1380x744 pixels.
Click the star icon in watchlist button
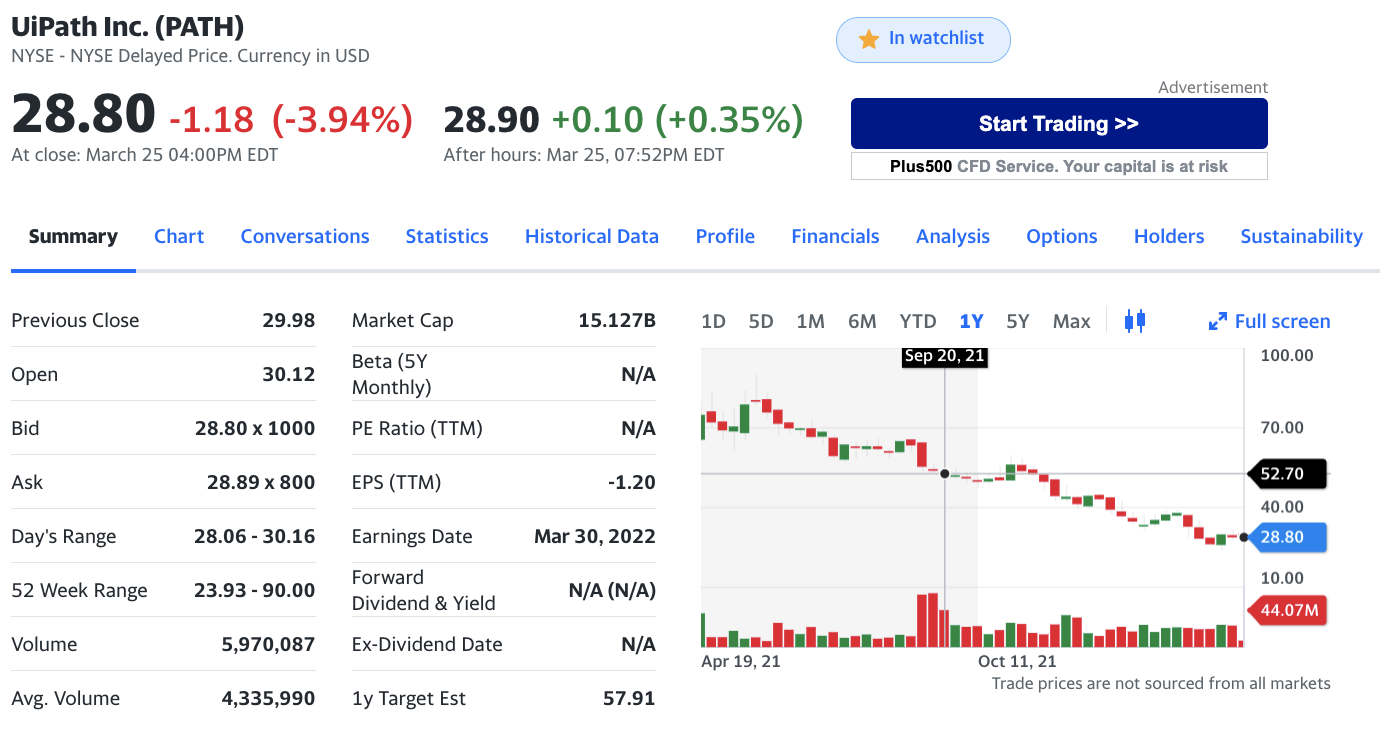(x=868, y=39)
